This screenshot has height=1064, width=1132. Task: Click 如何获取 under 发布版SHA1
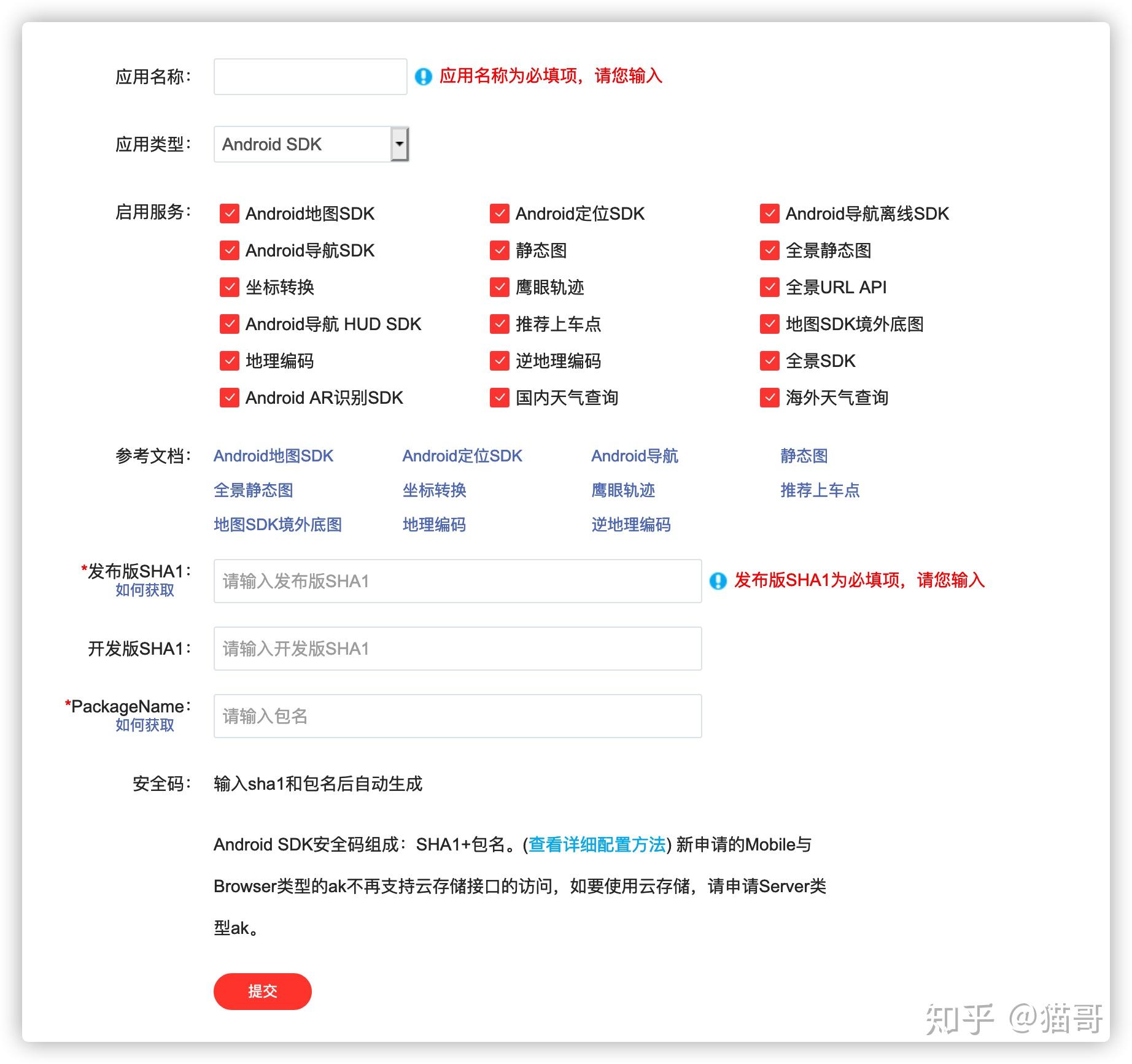coord(144,590)
